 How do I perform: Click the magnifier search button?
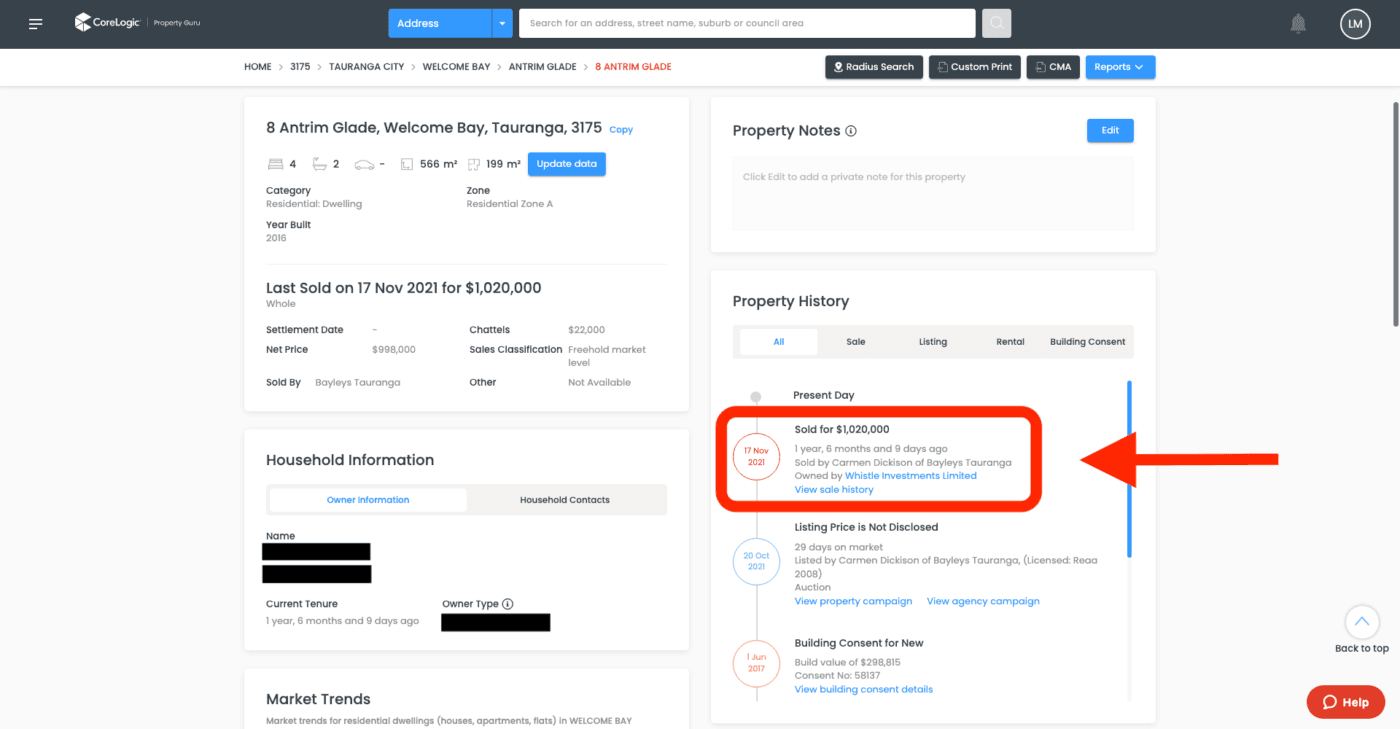(x=996, y=23)
